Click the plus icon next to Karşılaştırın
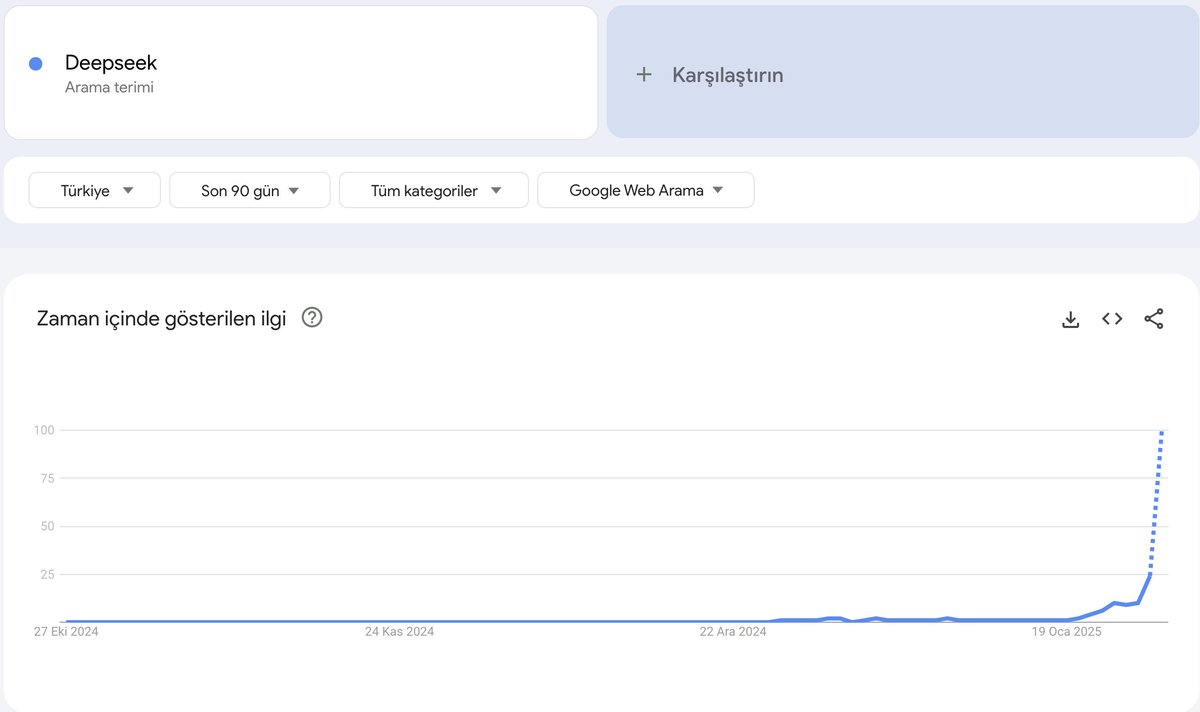The width and height of the screenshot is (1200, 712). tap(644, 75)
